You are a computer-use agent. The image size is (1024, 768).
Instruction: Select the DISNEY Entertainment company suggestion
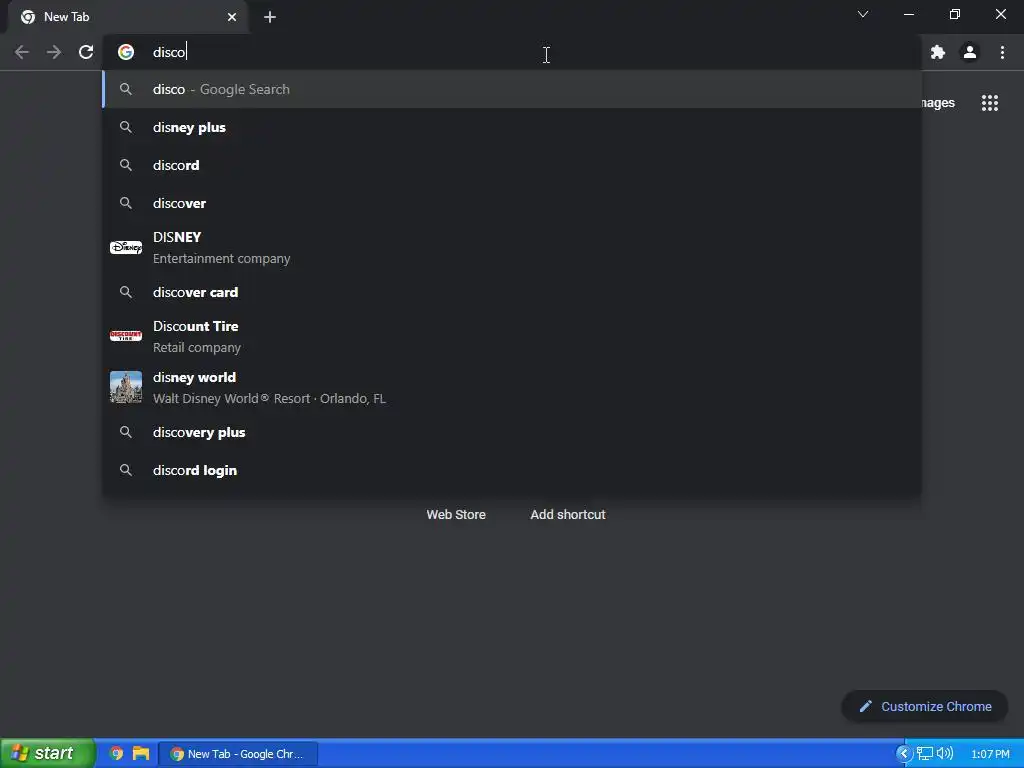click(512, 248)
